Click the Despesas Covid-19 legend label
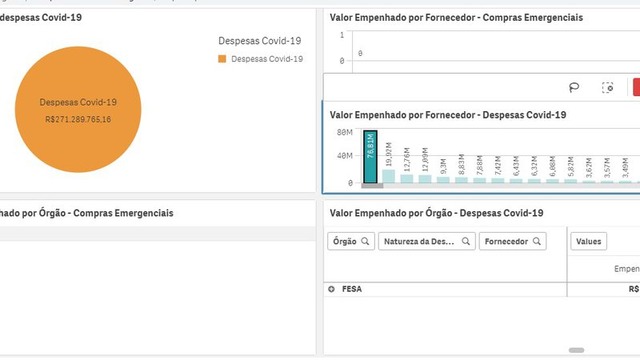Image resolution: width=640 pixels, height=360 pixels. tap(267, 59)
